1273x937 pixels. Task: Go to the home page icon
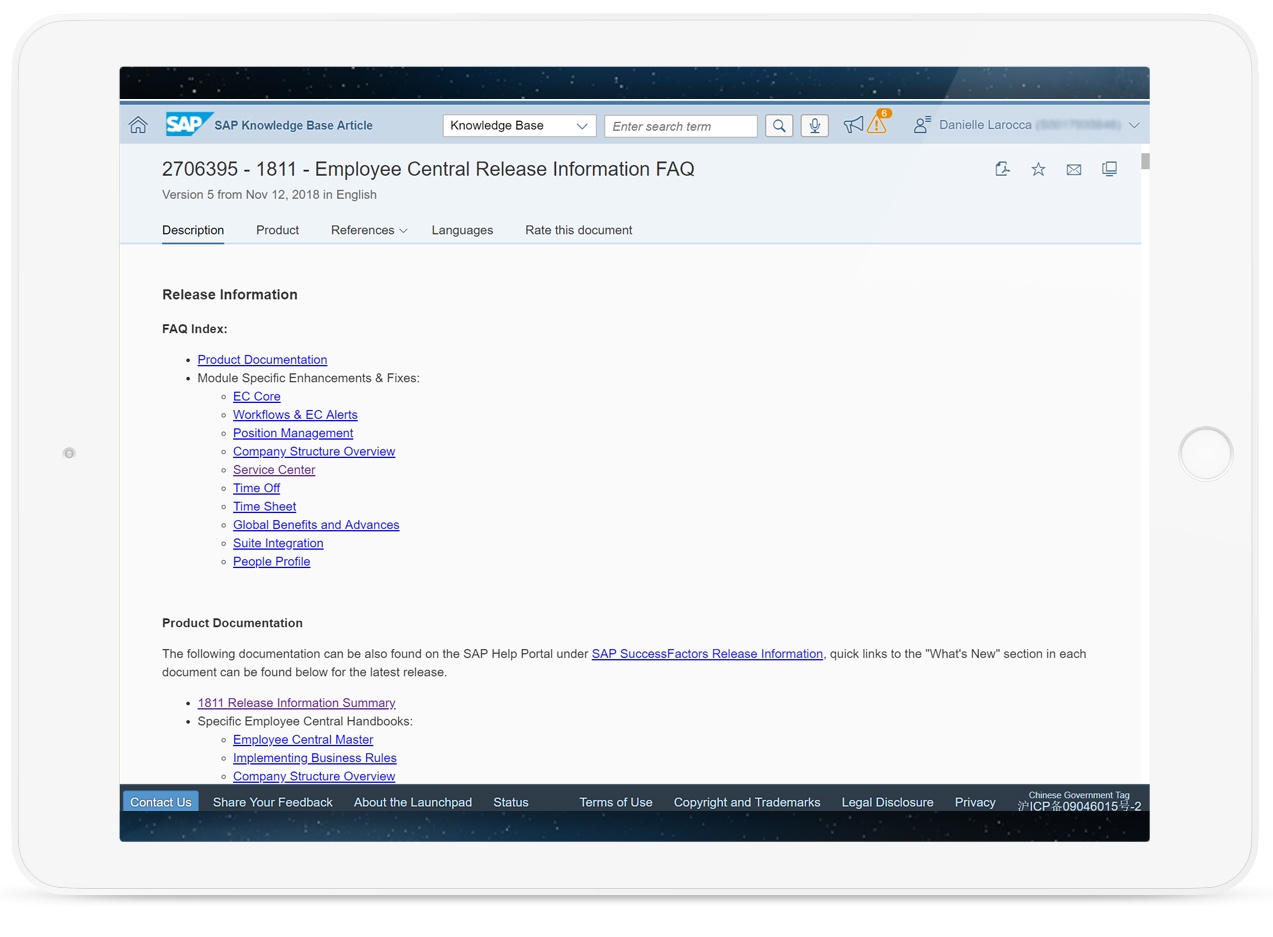[138, 125]
